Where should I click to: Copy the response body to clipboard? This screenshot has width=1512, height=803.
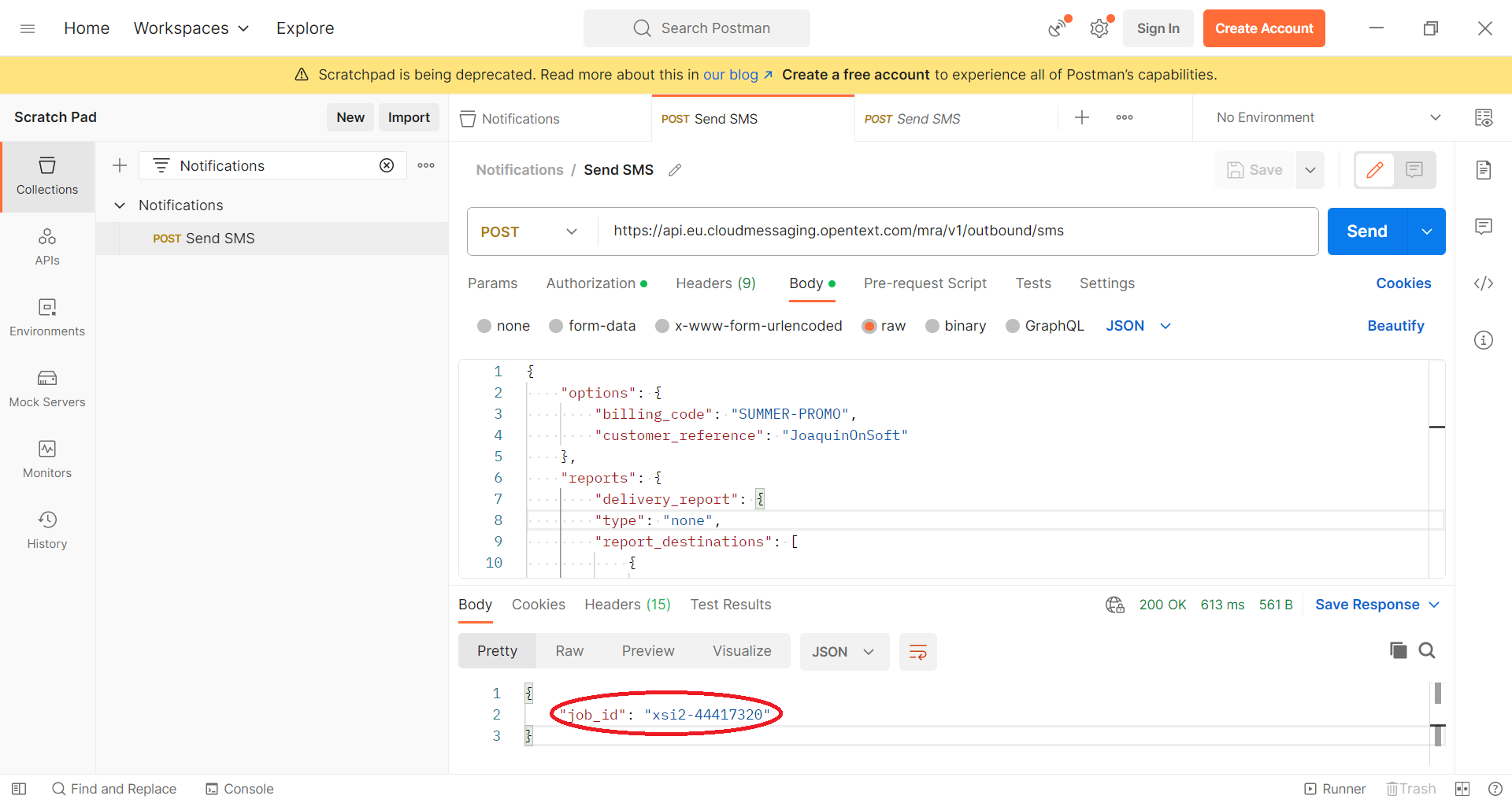point(1398,650)
